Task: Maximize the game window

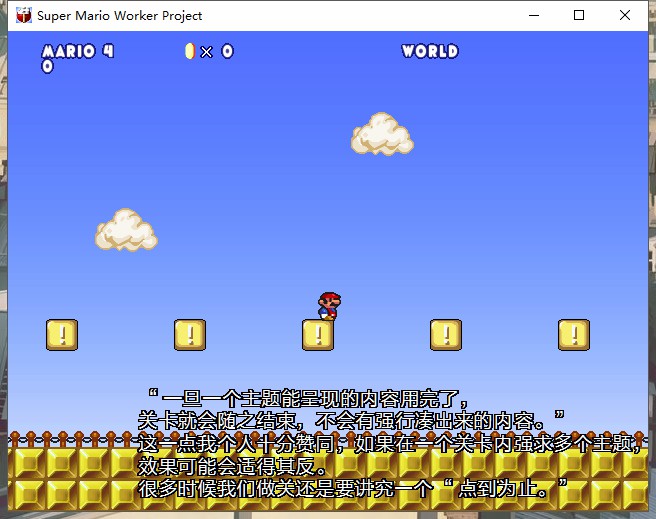Action: click(579, 15)
